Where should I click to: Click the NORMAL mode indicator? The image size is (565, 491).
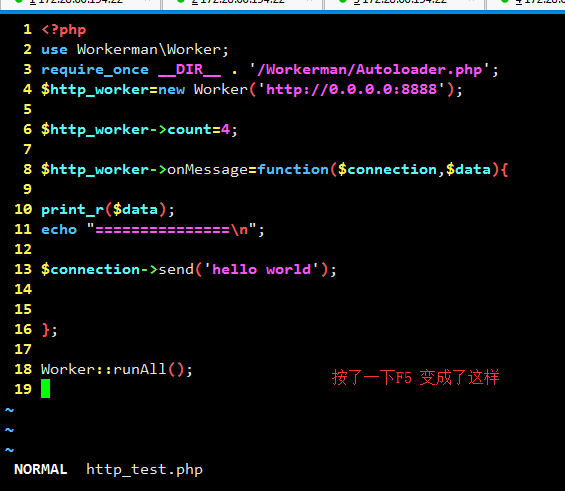[41, 469]
